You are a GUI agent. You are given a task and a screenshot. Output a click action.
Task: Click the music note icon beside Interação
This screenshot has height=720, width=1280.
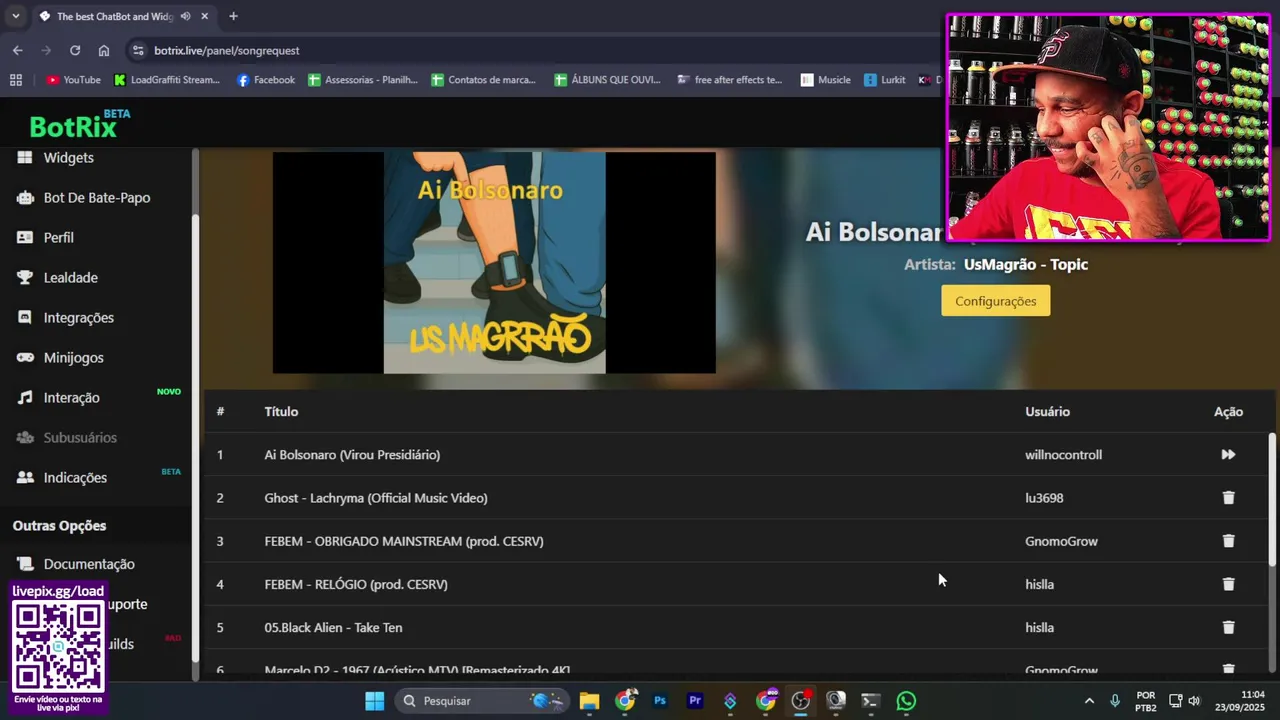pyautogui.click(x=24, y=398)
